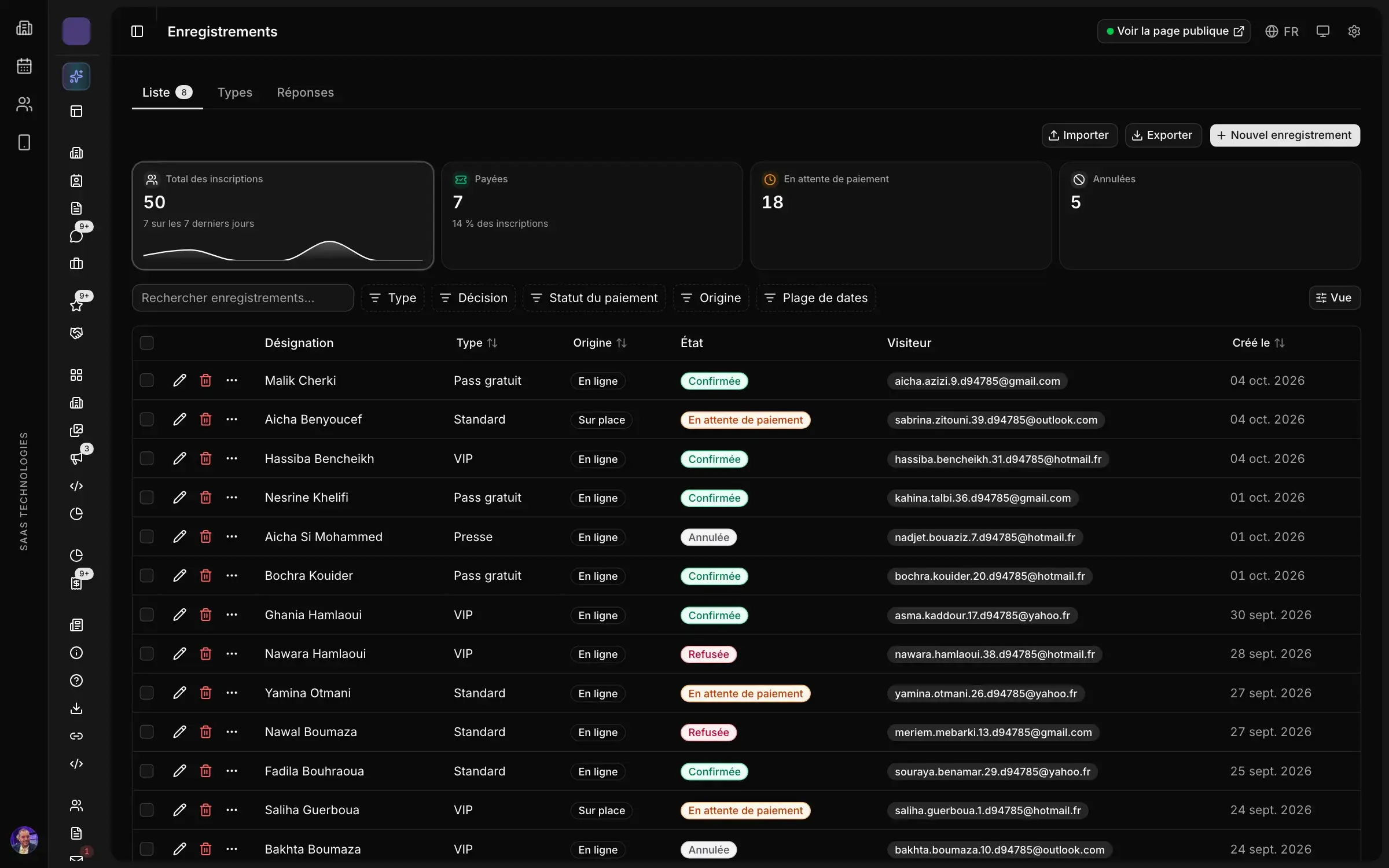This screenshot has width=1389, height=868.
Task: Open the Type filter dropdown
Action: coord(393,297)
